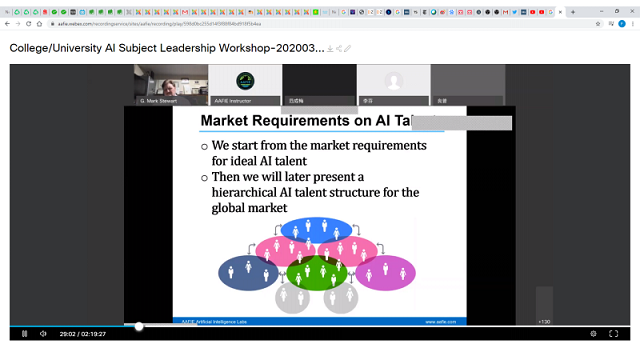The image size is (640, 360).
Task: Click the playback progress slider handle
Action: (x=139, y=326)
